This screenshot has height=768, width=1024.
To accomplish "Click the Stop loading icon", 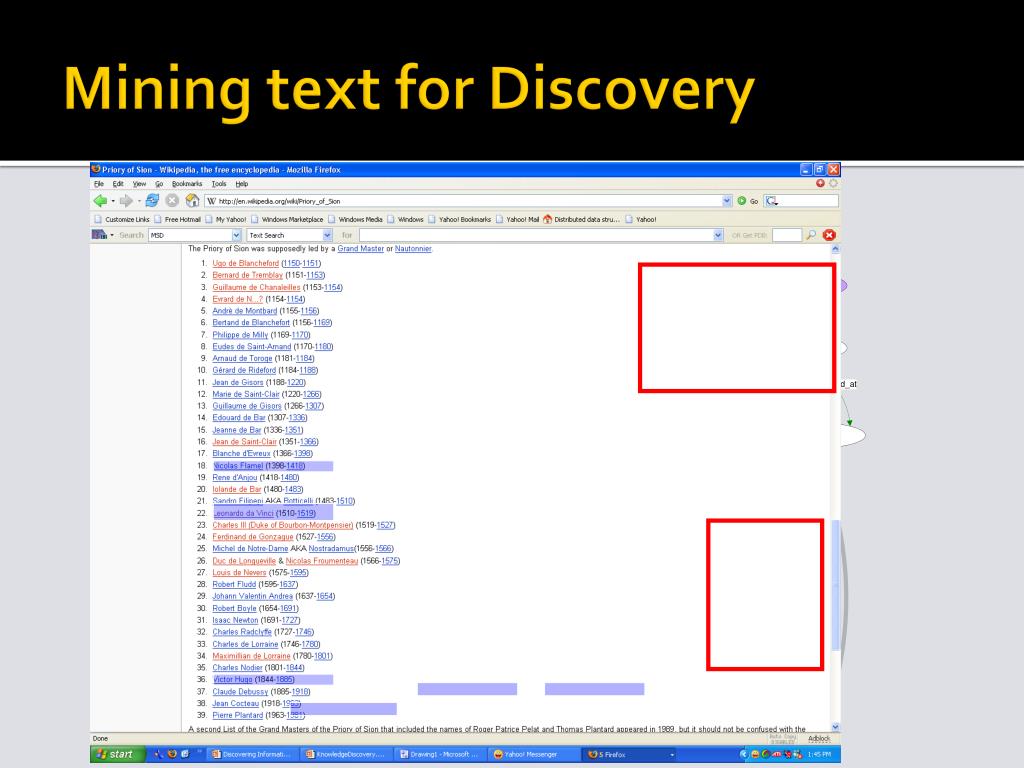I will click(172, 200).
